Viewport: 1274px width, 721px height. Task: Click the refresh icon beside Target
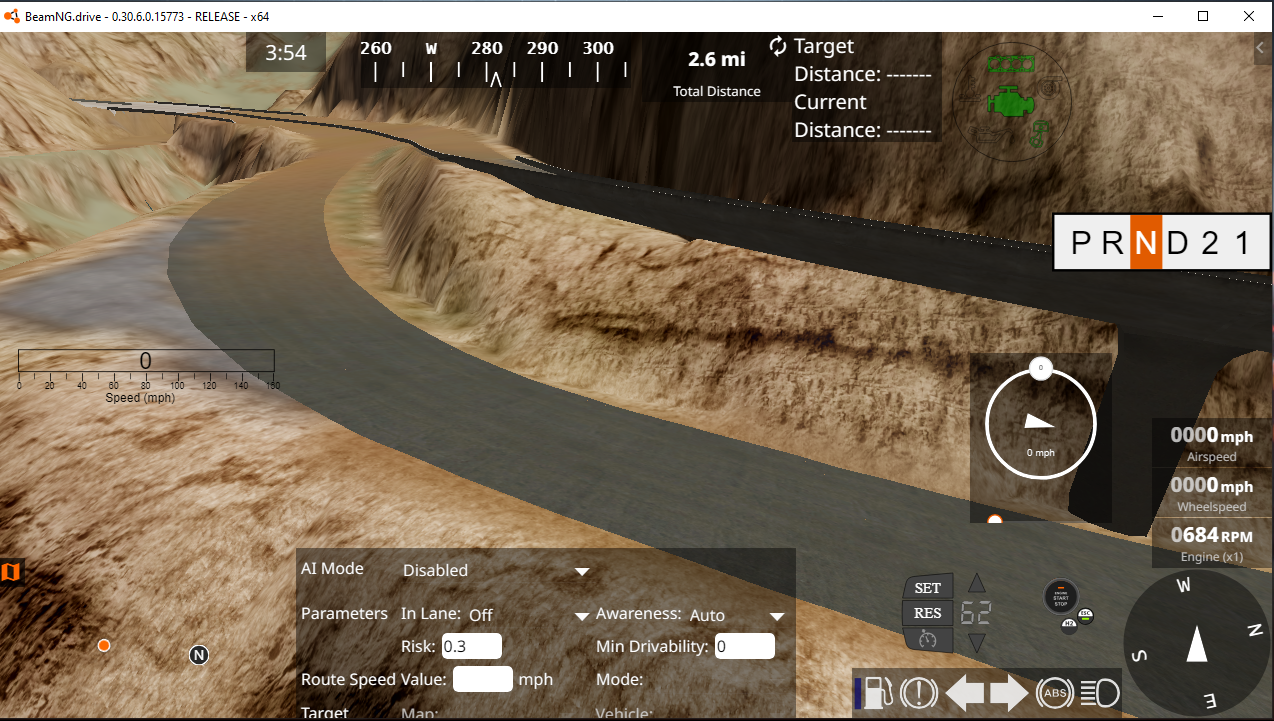(778, 46)
